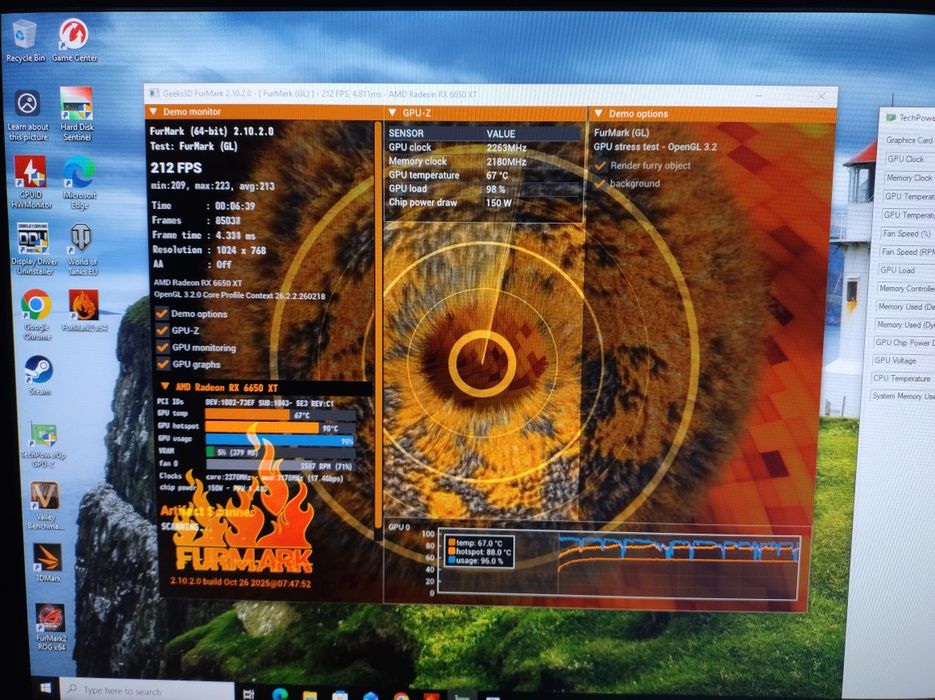Open Task View on the taskbar
The image size is (935, 700).
[x=249, y=693]
